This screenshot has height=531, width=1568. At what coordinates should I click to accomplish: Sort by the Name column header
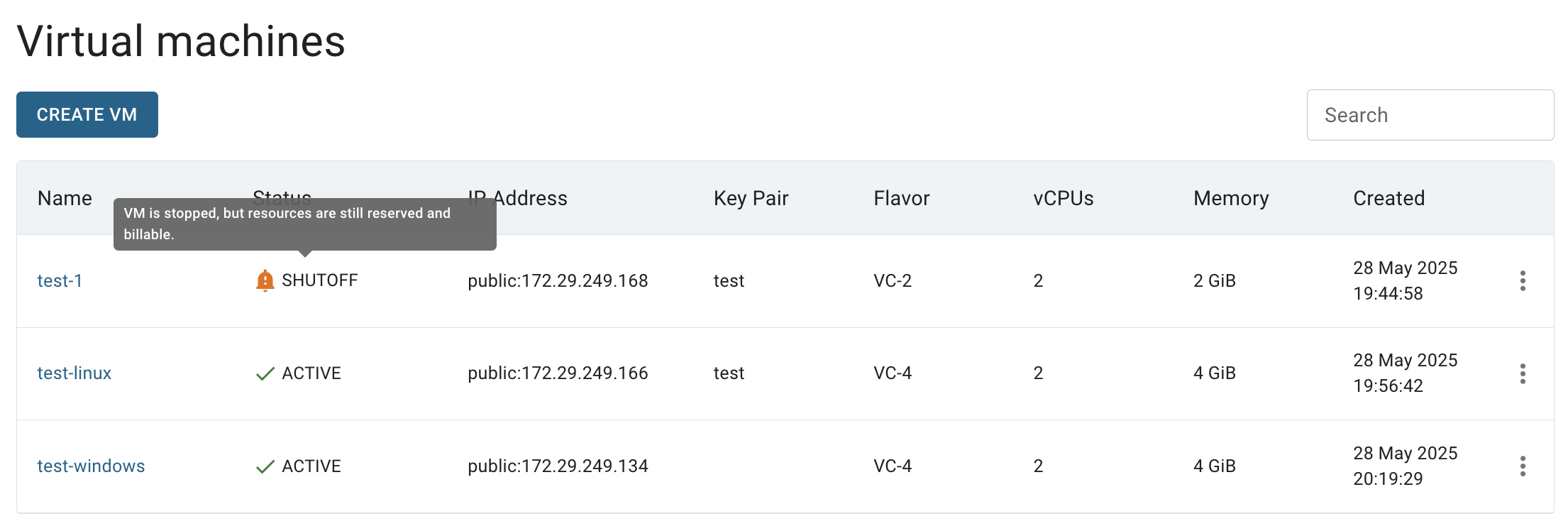(65, 198)
